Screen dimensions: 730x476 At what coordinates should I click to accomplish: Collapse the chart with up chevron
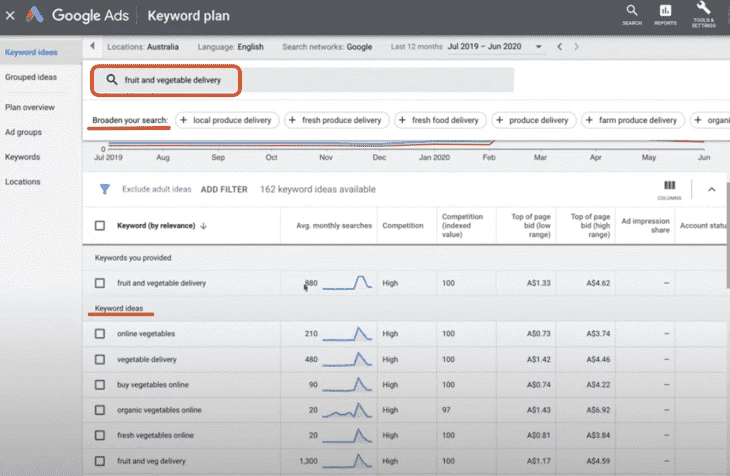click(711, 189)
